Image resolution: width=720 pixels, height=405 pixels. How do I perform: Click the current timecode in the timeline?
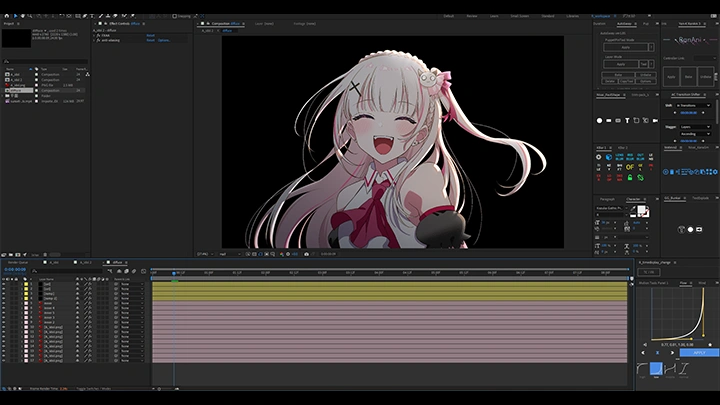pos(15,270)
